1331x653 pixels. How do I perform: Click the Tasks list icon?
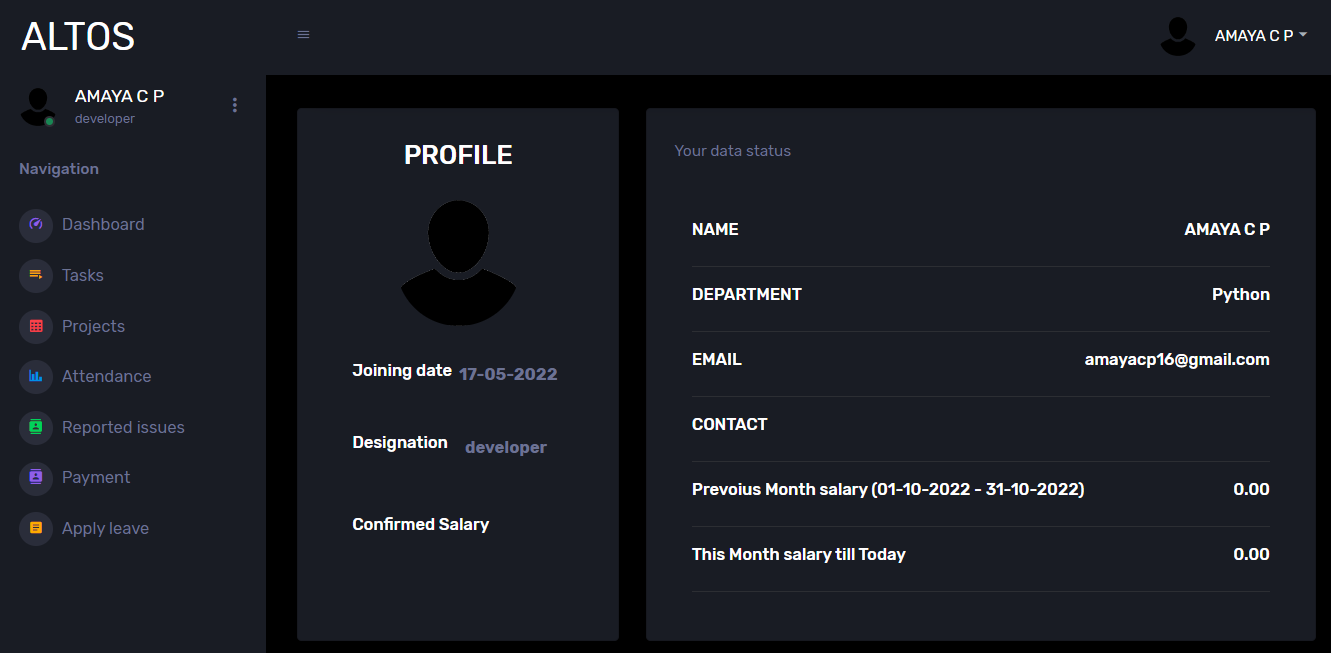click(36, 275)
